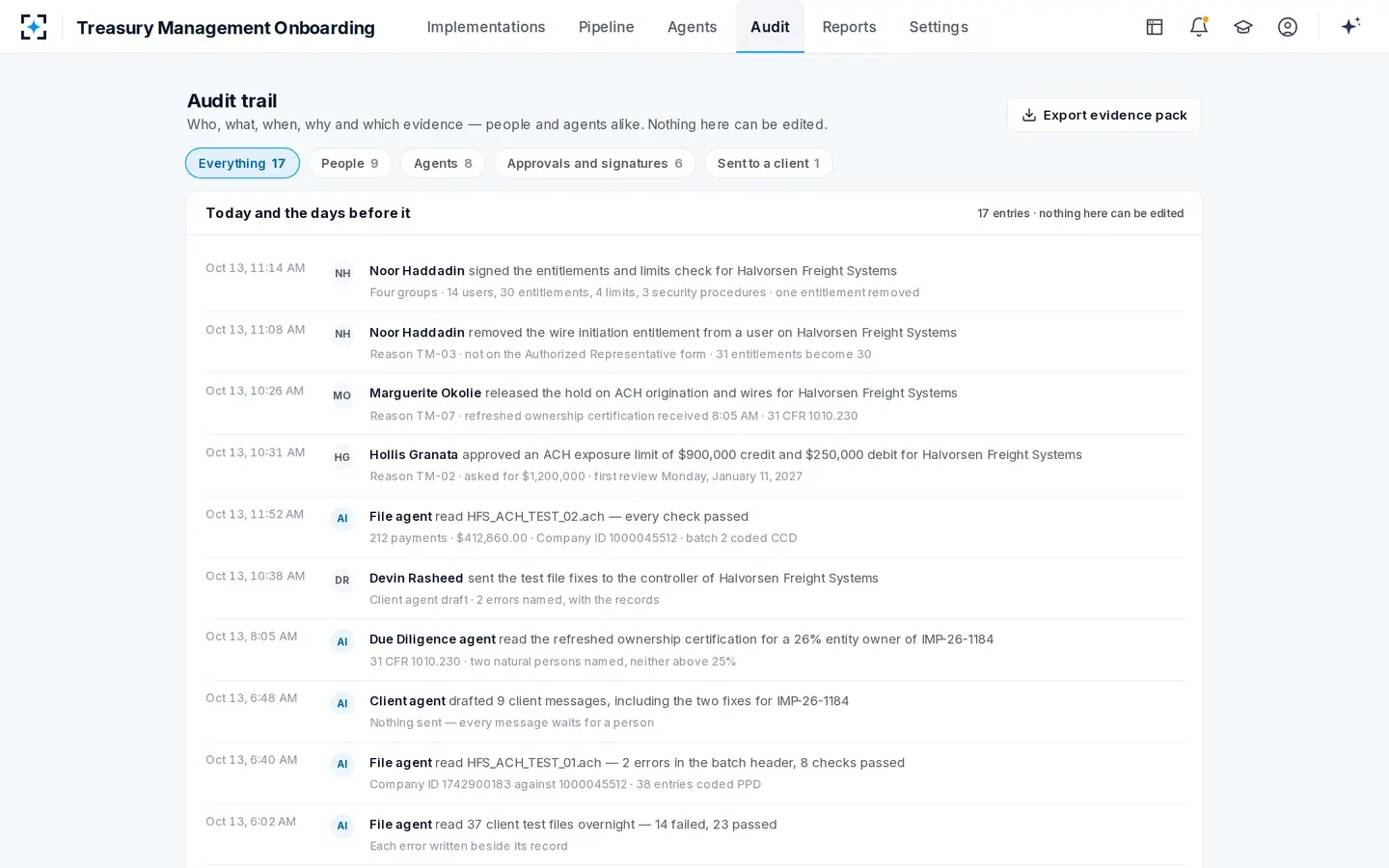This screenshot has width=1389, height=868.
Task: Open the HFS_ACH_TEST_01.ach entry
Action: 694,773
